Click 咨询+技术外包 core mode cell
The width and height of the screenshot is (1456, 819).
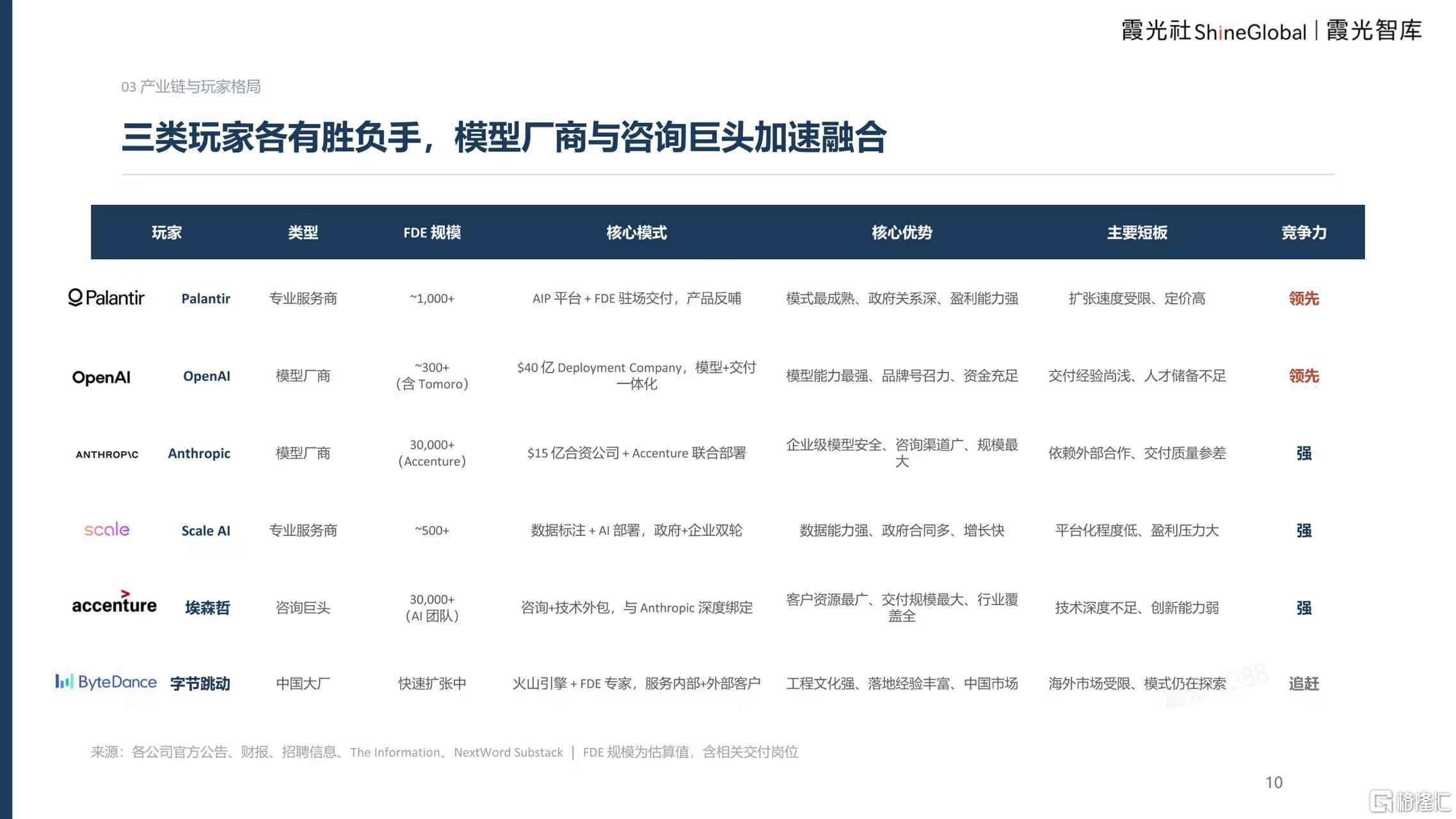tap(636, 608)
